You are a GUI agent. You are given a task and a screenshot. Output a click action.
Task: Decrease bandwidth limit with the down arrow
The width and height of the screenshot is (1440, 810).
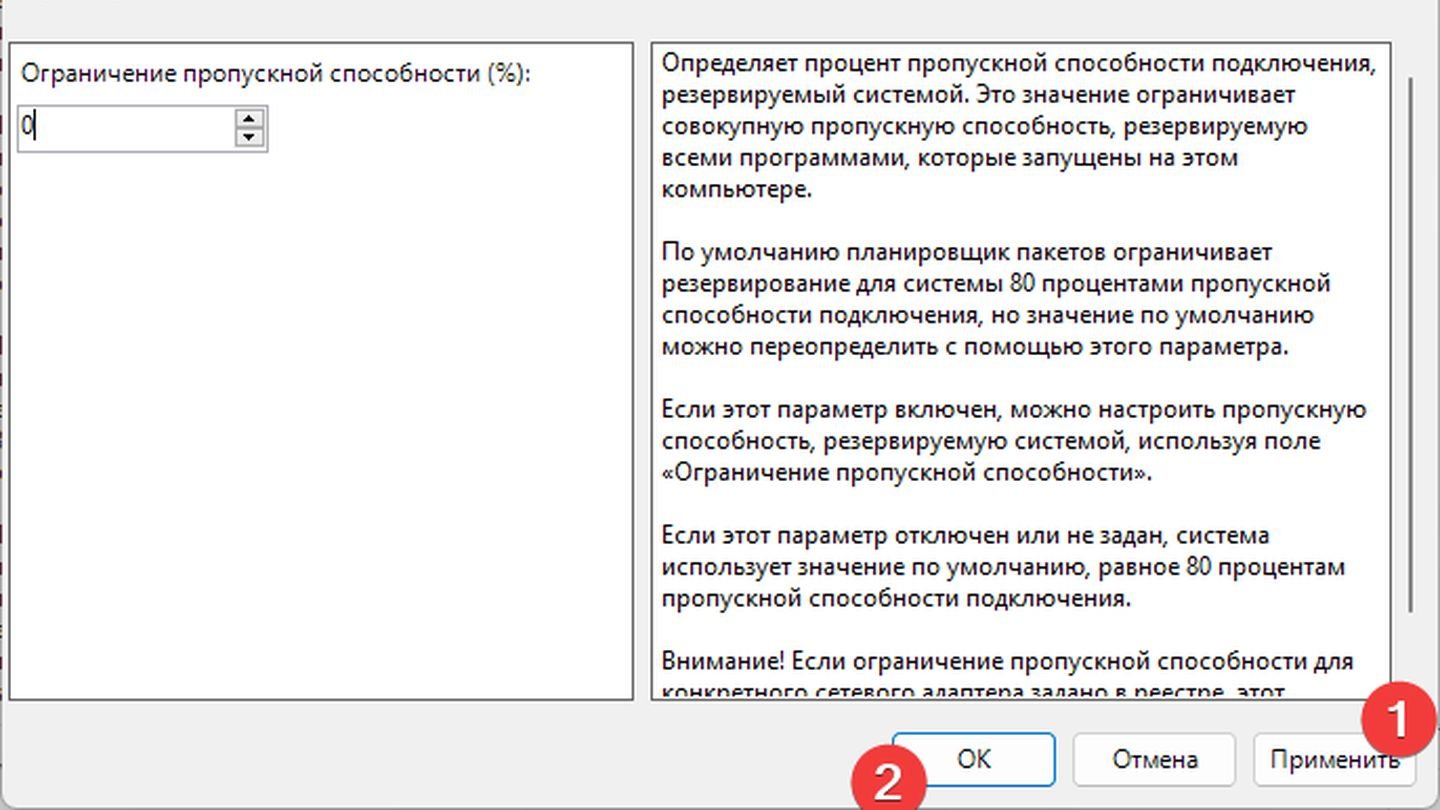point(249,137)
